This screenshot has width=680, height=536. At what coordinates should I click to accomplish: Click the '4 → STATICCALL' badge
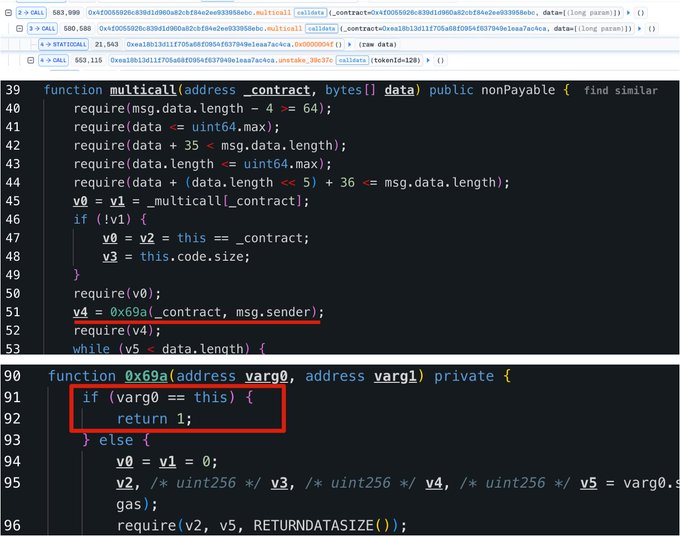point(63,44)
